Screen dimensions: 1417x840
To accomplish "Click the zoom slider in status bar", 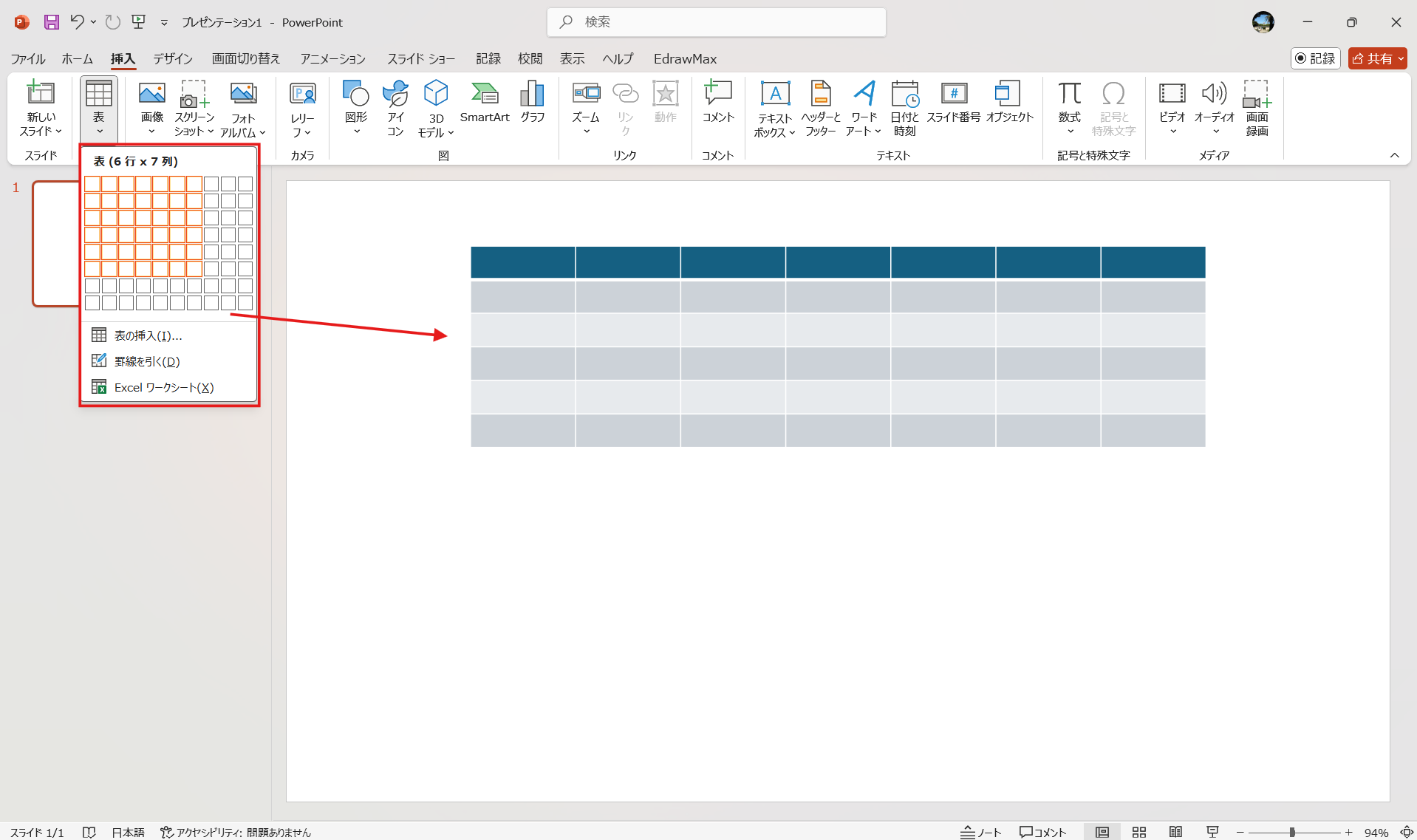I will click(x=1293, y=832).
